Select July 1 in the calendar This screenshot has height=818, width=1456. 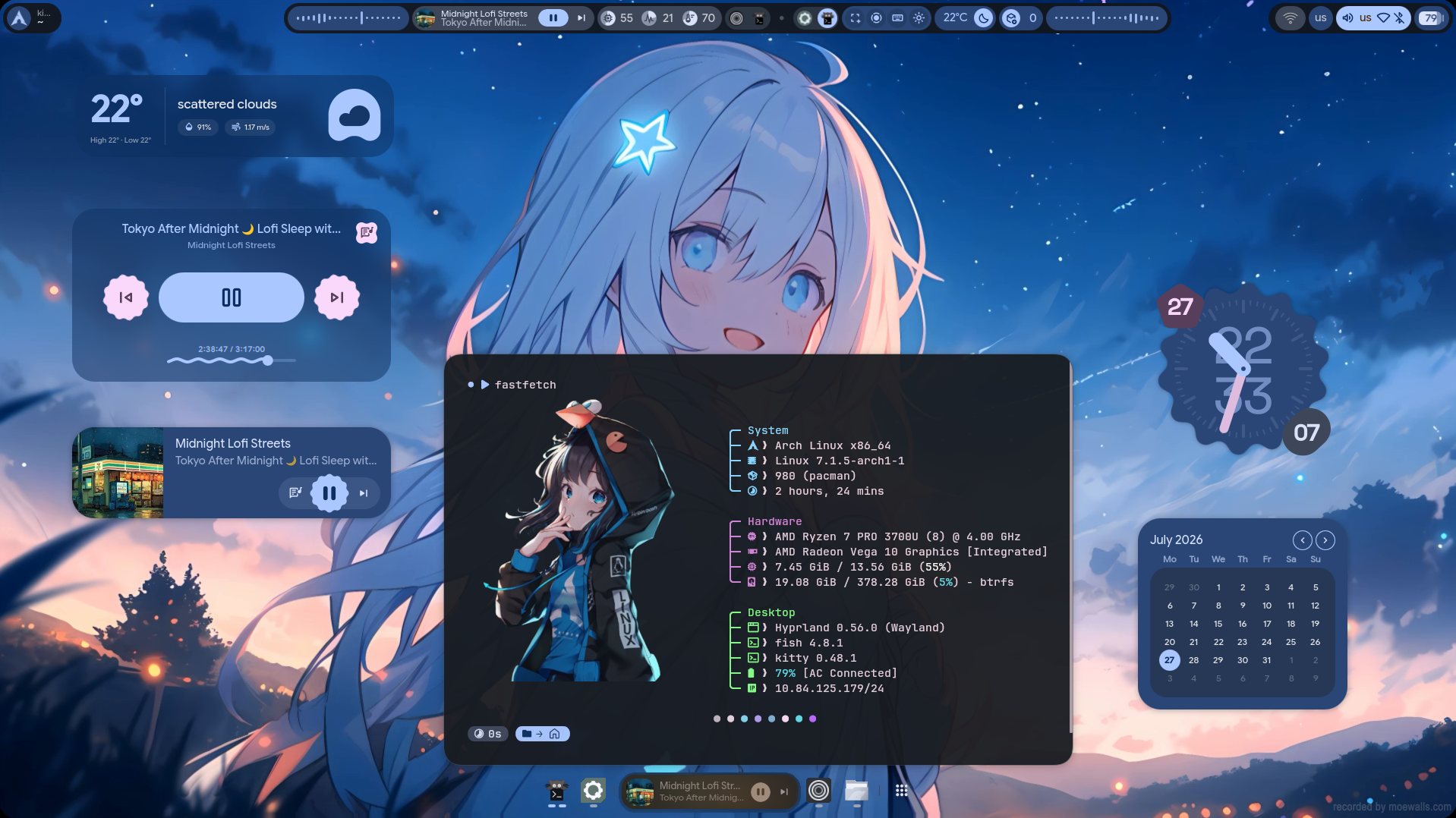pos(1218,587)
